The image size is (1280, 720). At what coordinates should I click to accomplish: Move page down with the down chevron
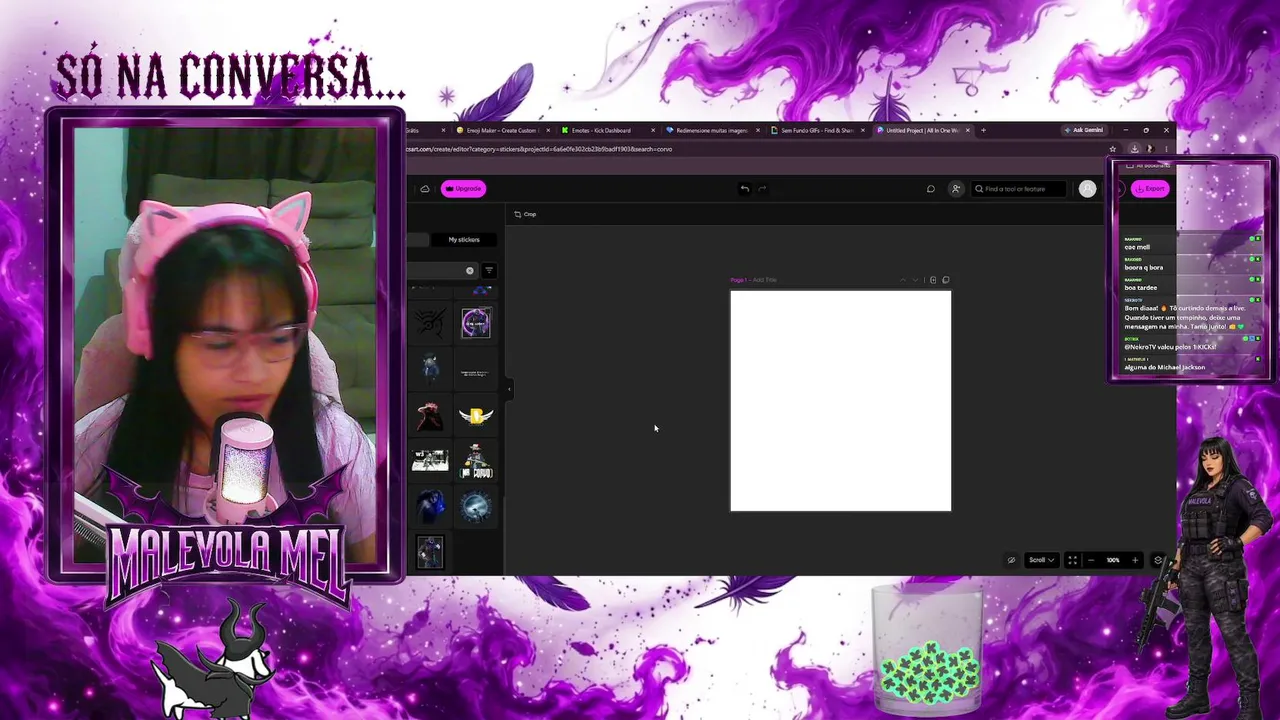[x=915, y=280]
